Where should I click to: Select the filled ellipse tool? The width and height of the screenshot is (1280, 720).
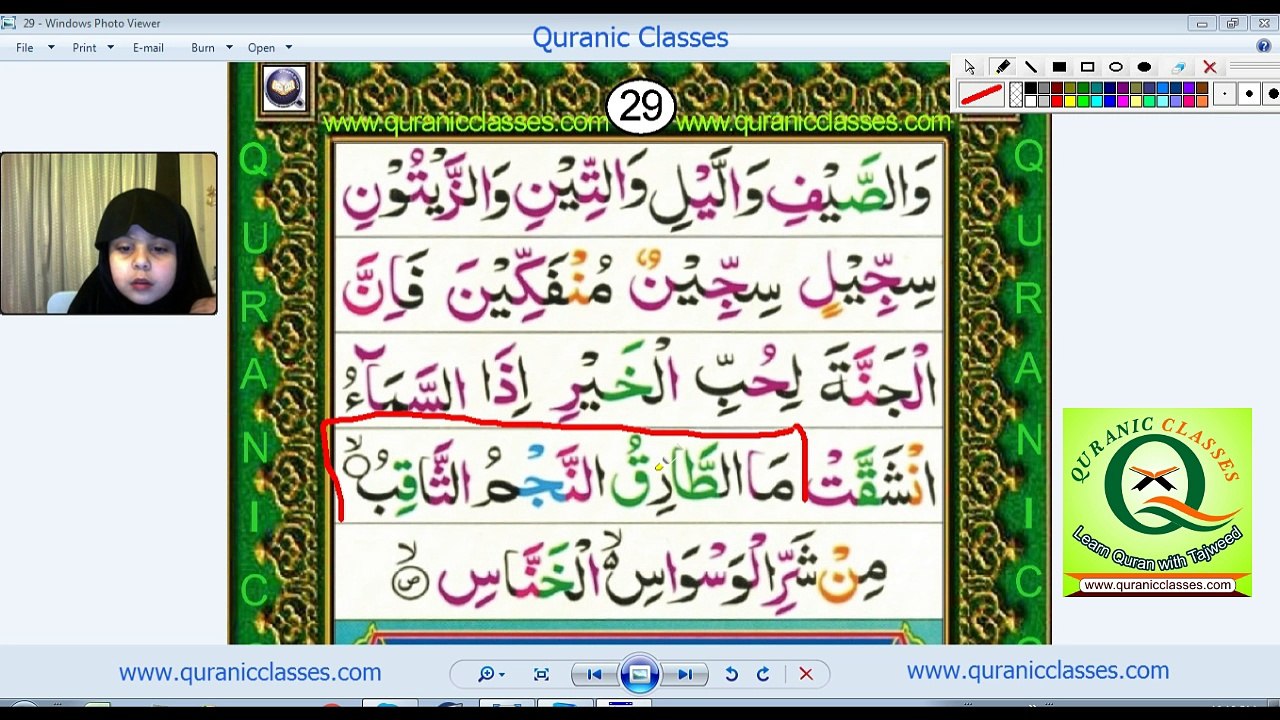click(1144, 67)
